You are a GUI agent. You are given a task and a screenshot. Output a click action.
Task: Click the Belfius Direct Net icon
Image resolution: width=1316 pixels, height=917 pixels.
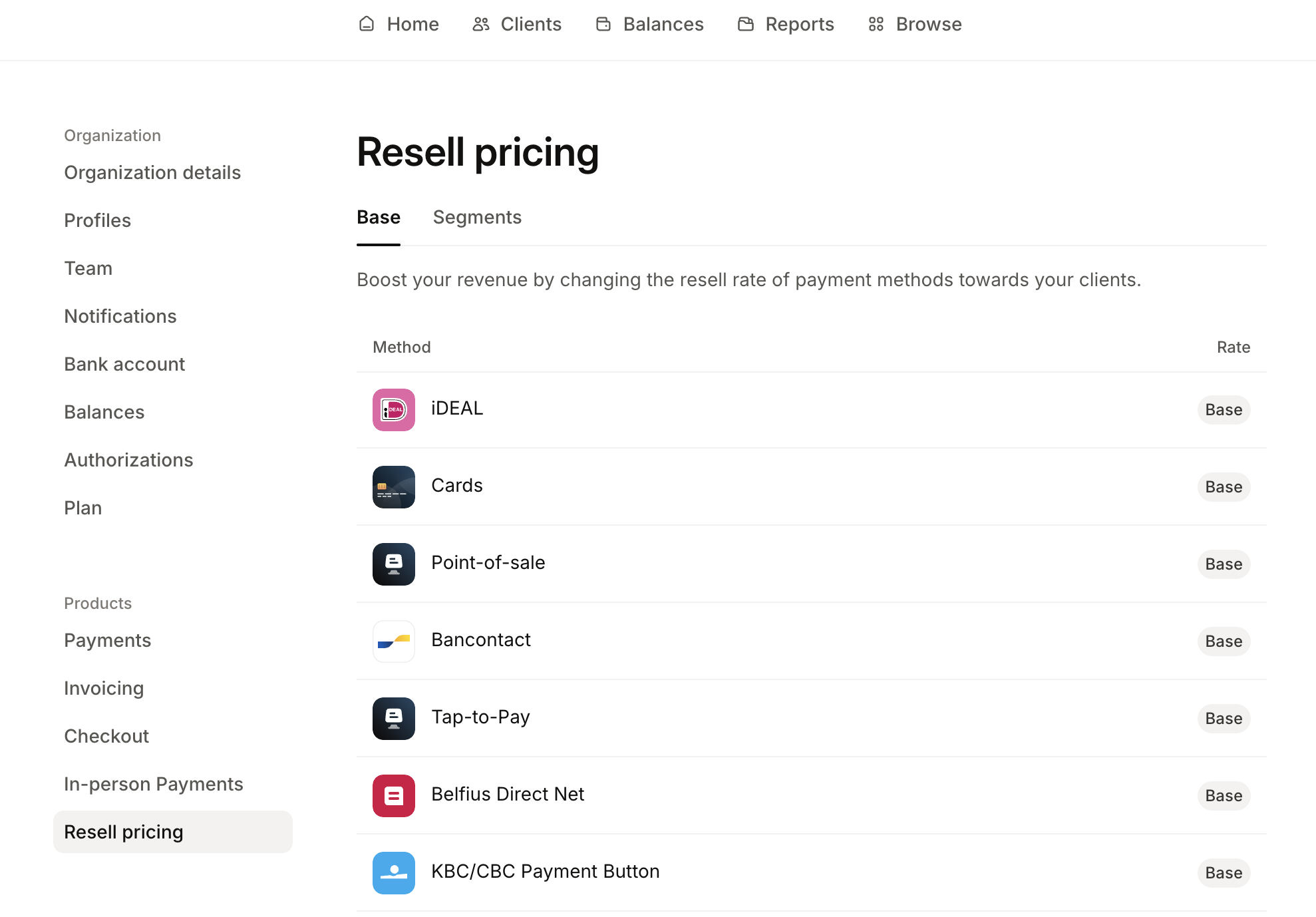pos(393,795)
